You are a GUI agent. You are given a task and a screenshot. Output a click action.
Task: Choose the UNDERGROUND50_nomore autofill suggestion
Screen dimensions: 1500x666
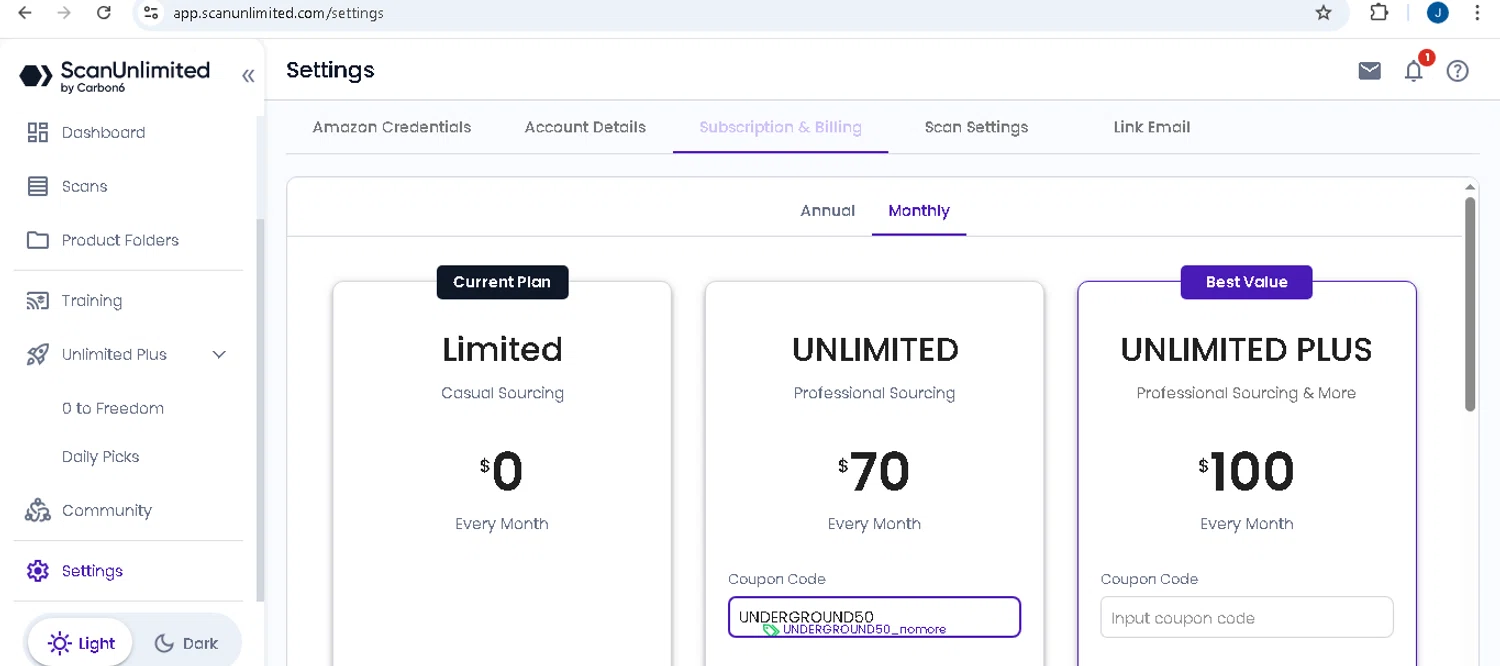[856, 629]
